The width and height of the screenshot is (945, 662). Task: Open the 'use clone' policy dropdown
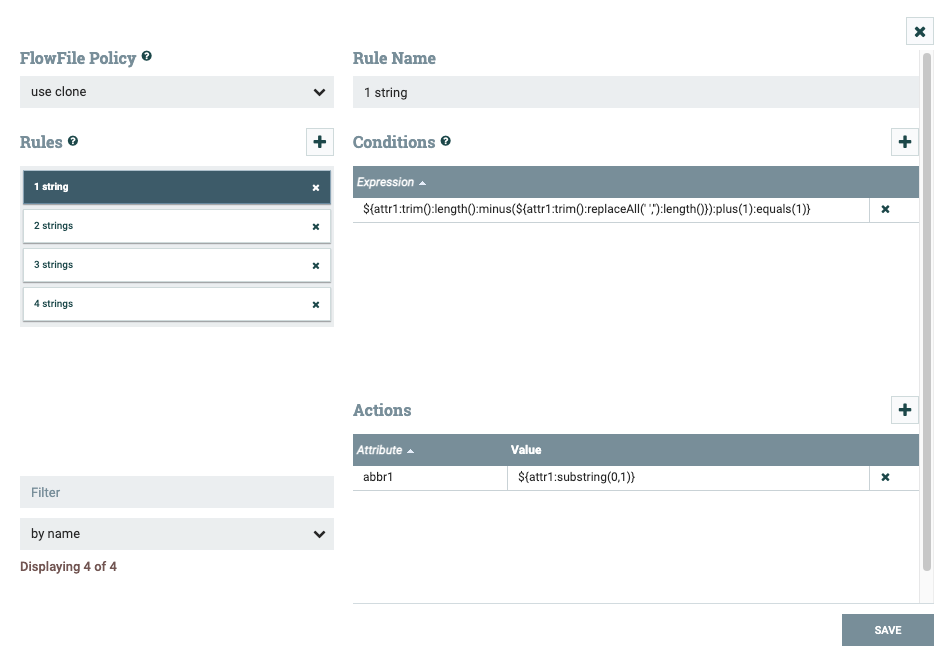pos(177,92)
